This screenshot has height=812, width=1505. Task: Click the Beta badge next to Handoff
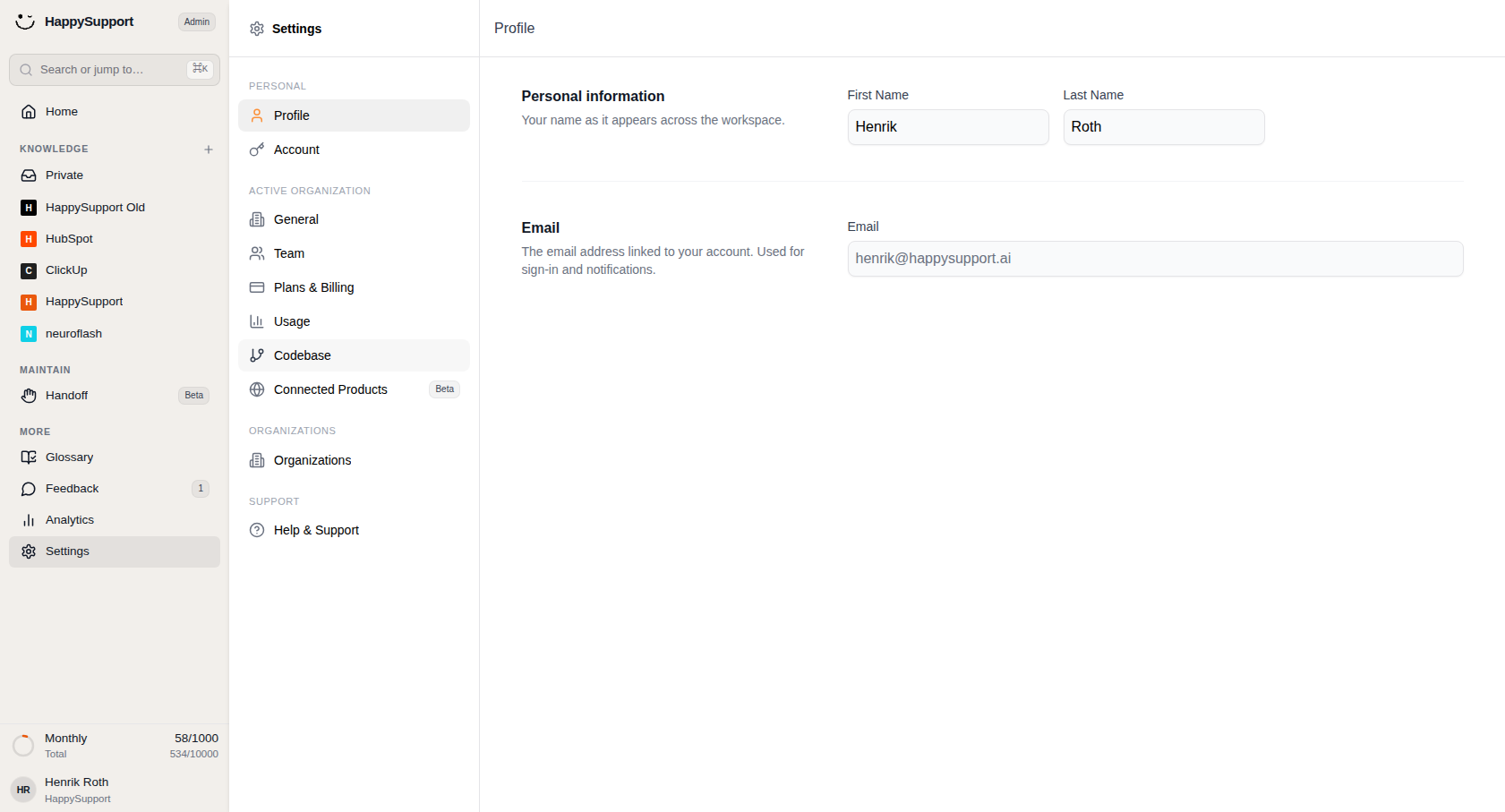tap(194, 396)
